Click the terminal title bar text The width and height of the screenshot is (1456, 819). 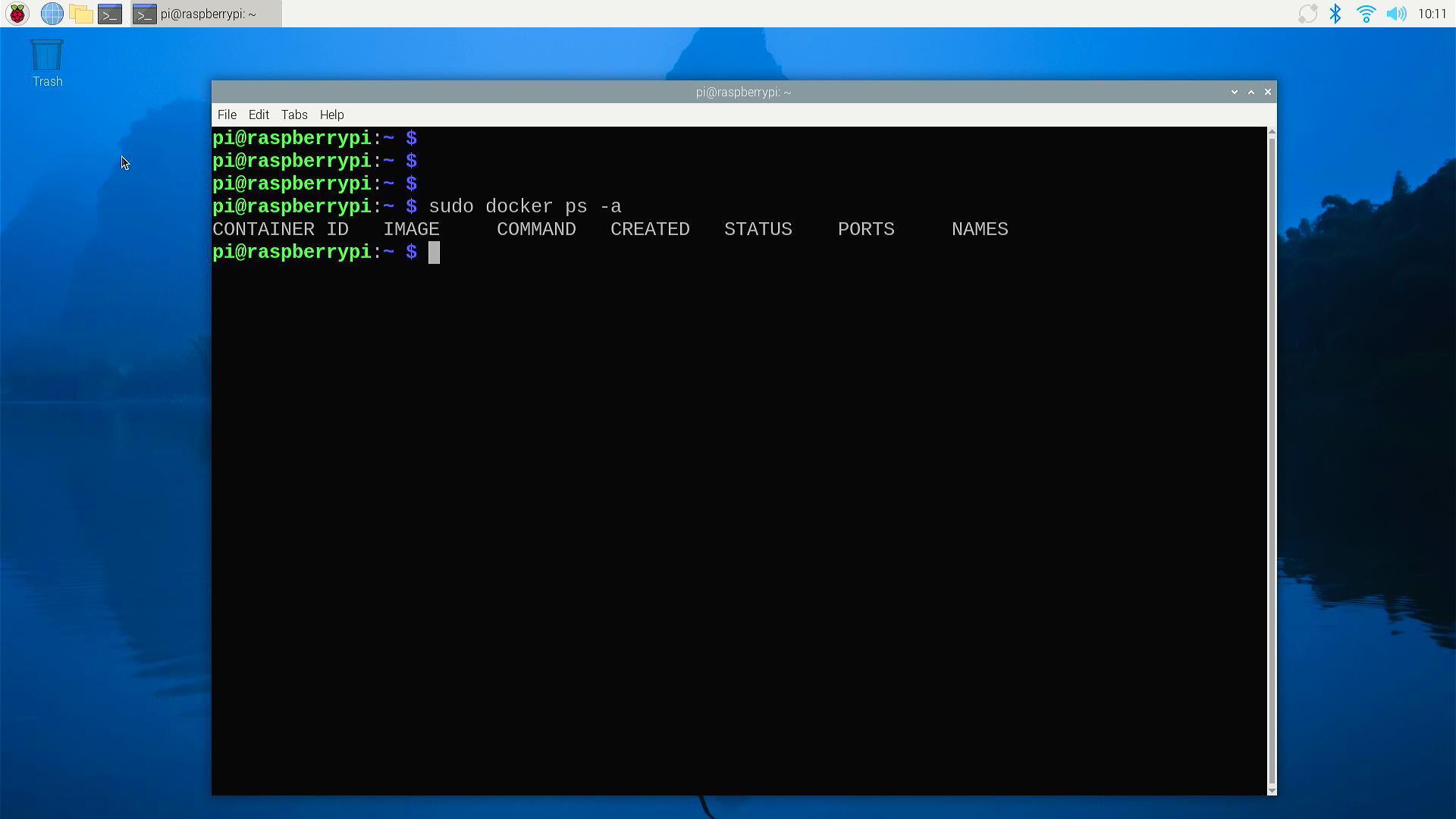coord(743,92)
